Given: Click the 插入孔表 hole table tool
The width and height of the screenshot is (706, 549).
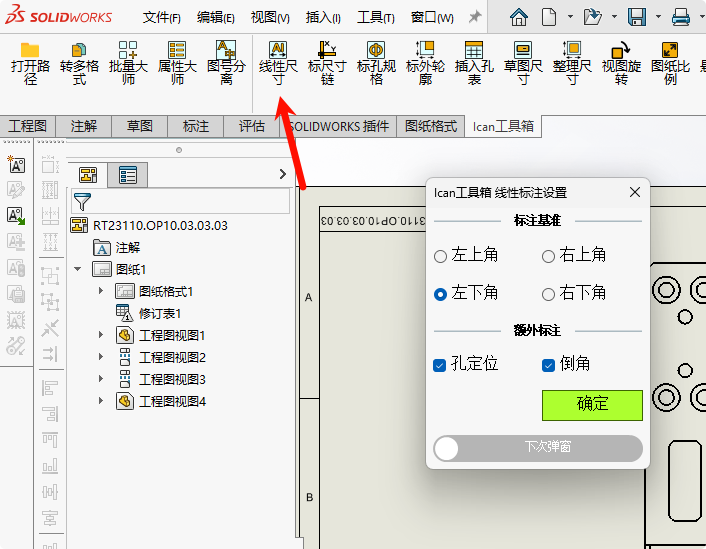Looking at the screenshot, I should tap(474, 63).
